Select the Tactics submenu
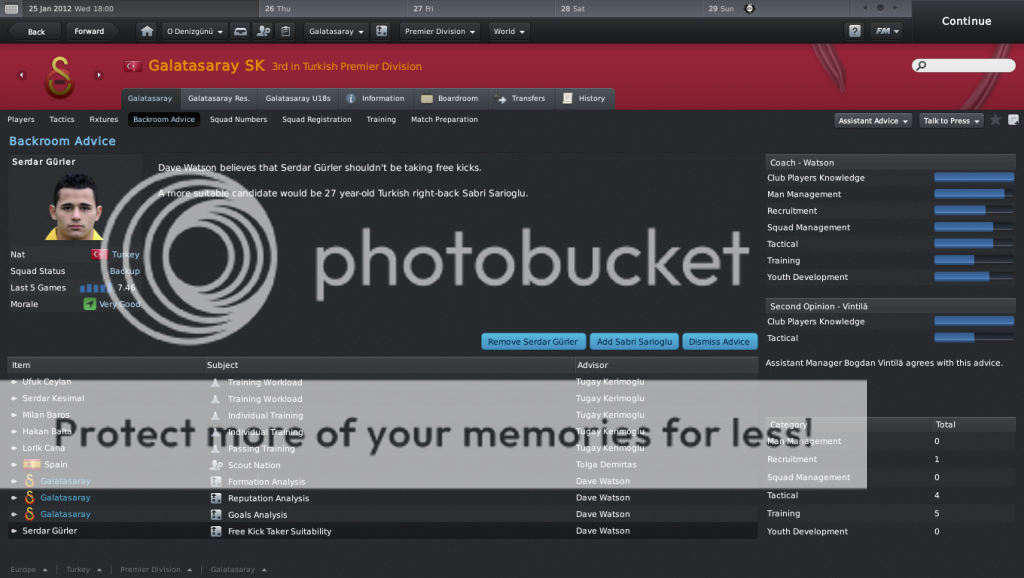 pos(62,120)
